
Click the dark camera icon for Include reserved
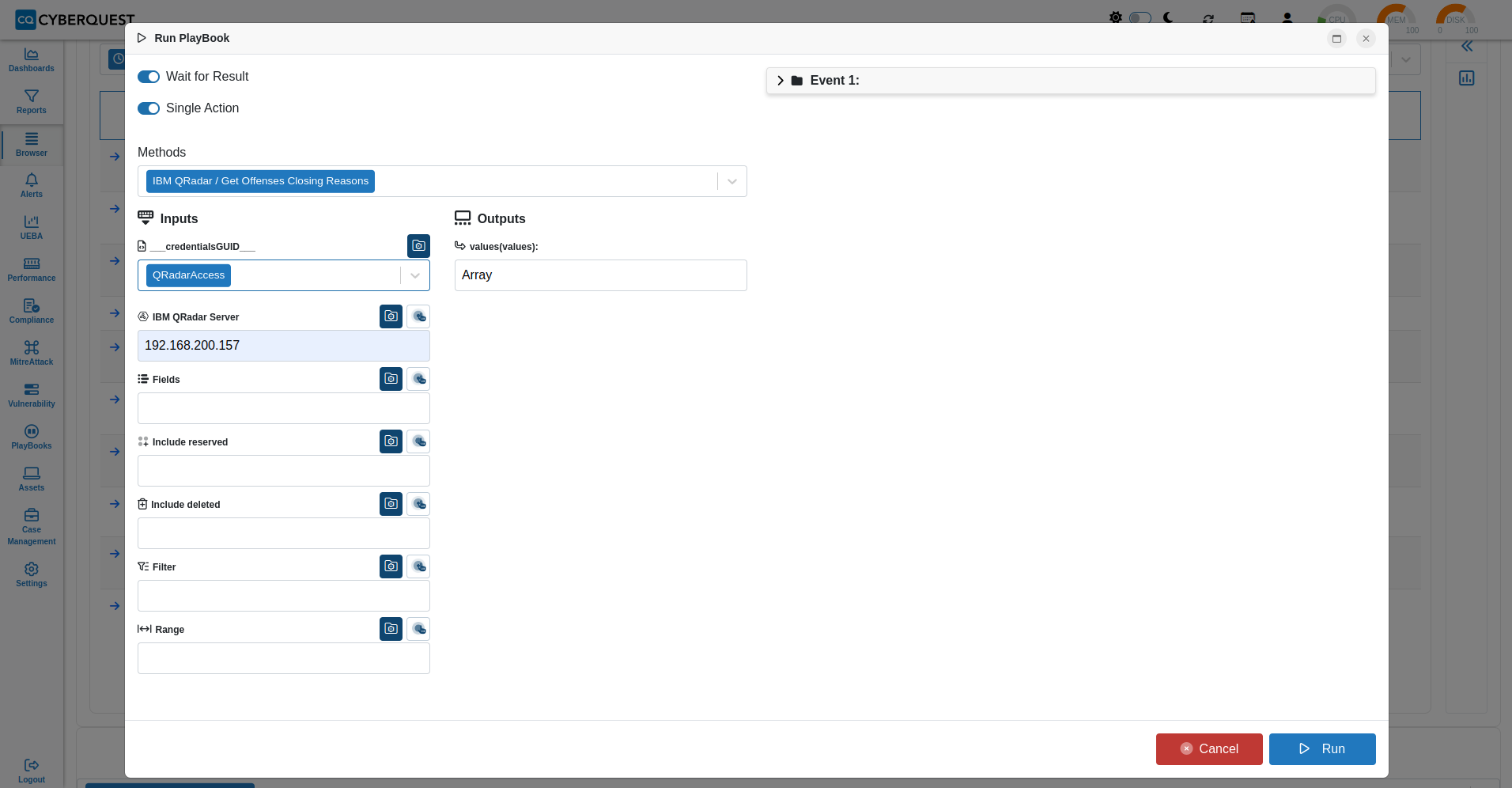tap(391, 441)
